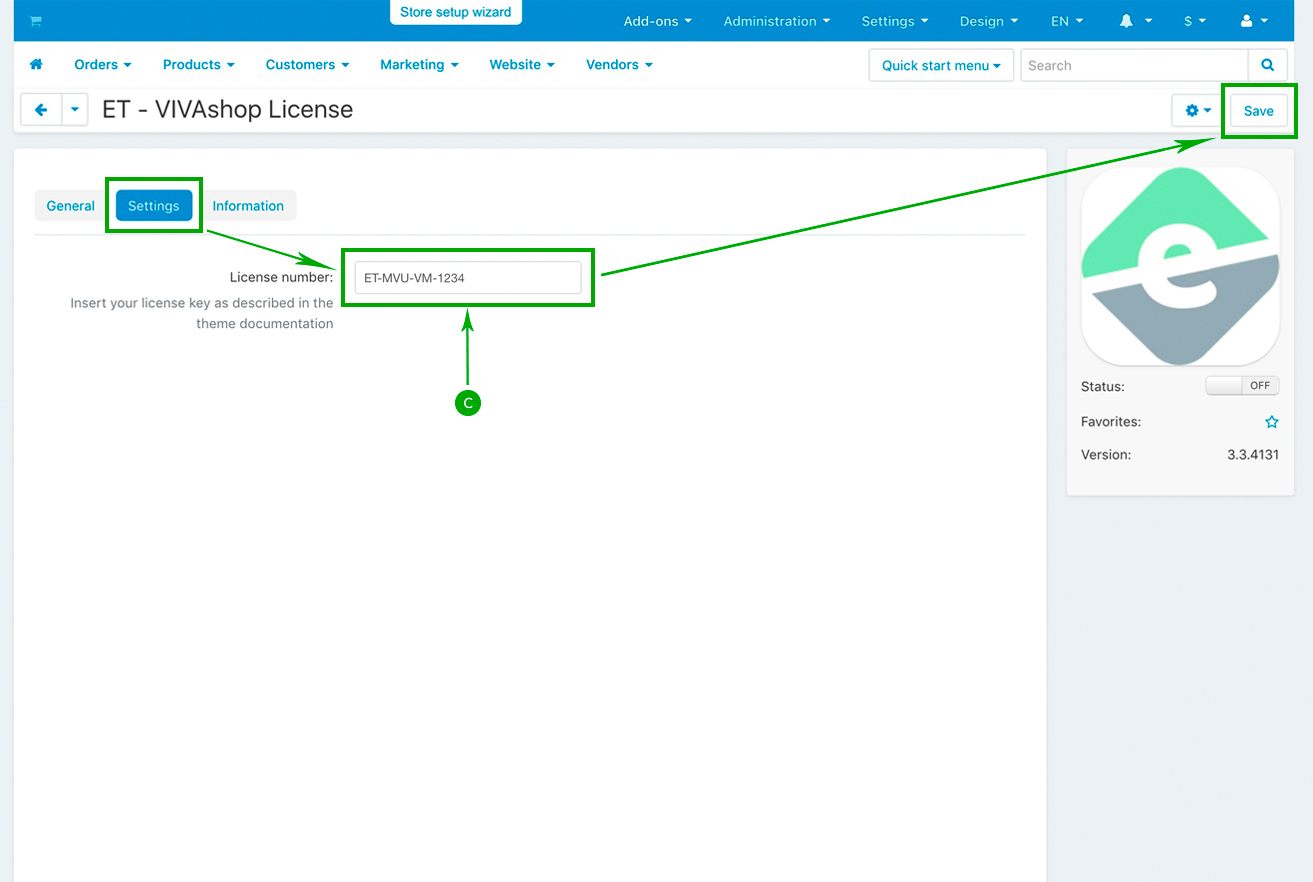This screenshot has height=882, width=1313.
Task: Go to the home dashboard icon
Action: pos(37,65)
